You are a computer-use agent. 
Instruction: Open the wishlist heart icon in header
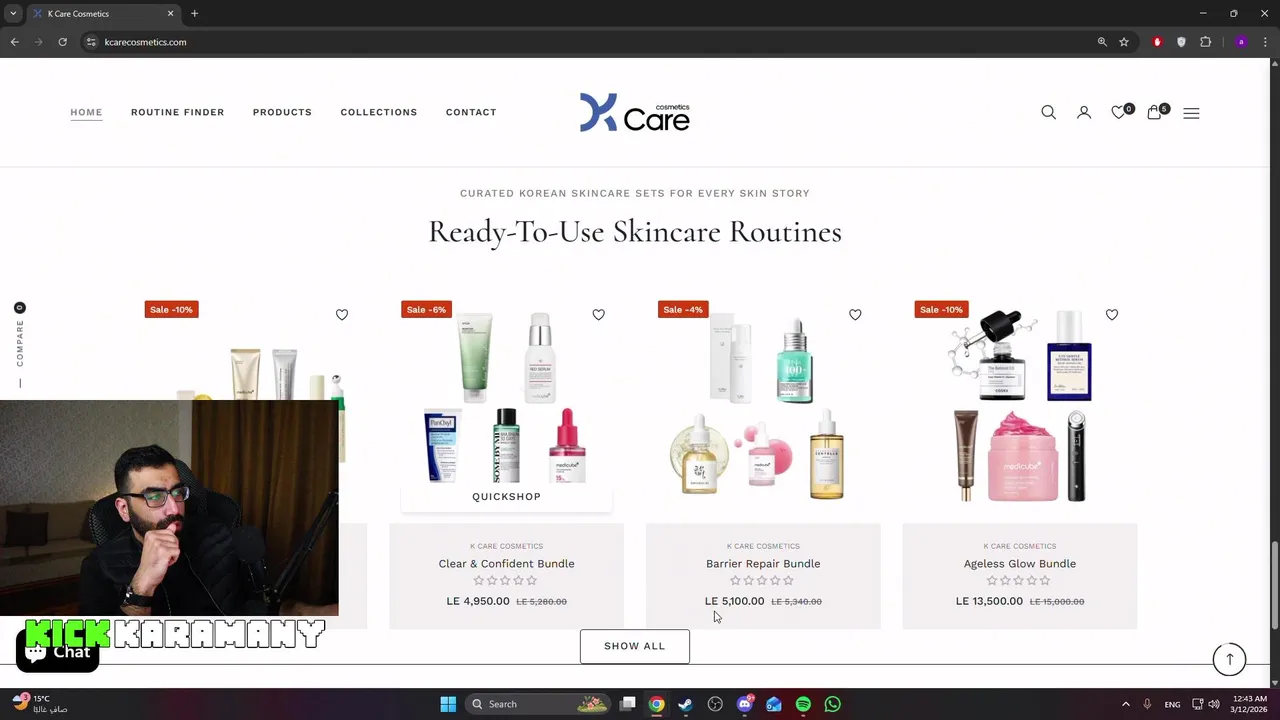(1121, 112)
